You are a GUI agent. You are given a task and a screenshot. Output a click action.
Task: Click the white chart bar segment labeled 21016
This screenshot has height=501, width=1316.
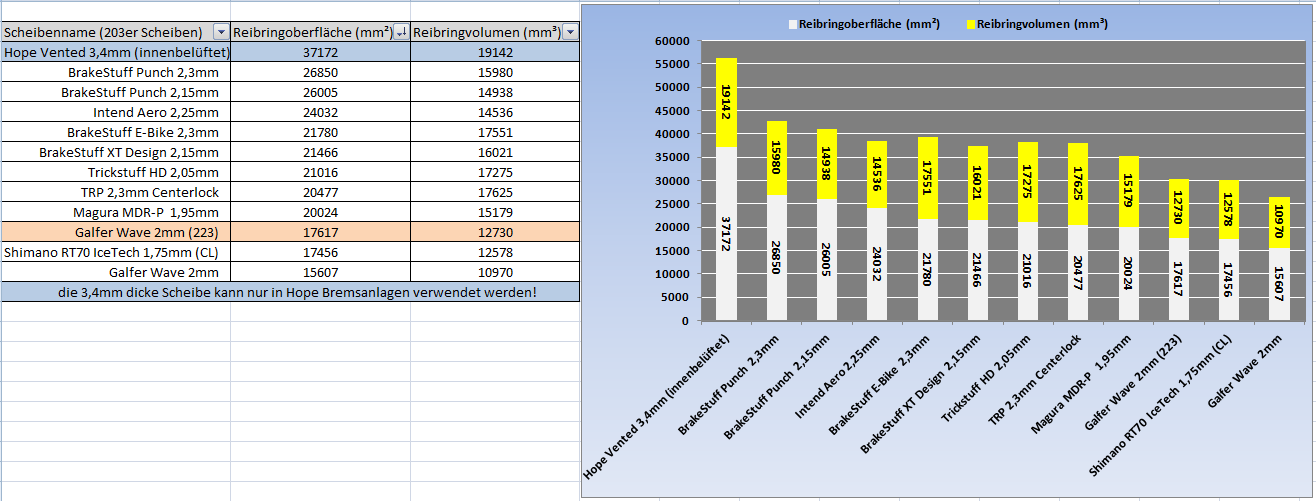1027,272
